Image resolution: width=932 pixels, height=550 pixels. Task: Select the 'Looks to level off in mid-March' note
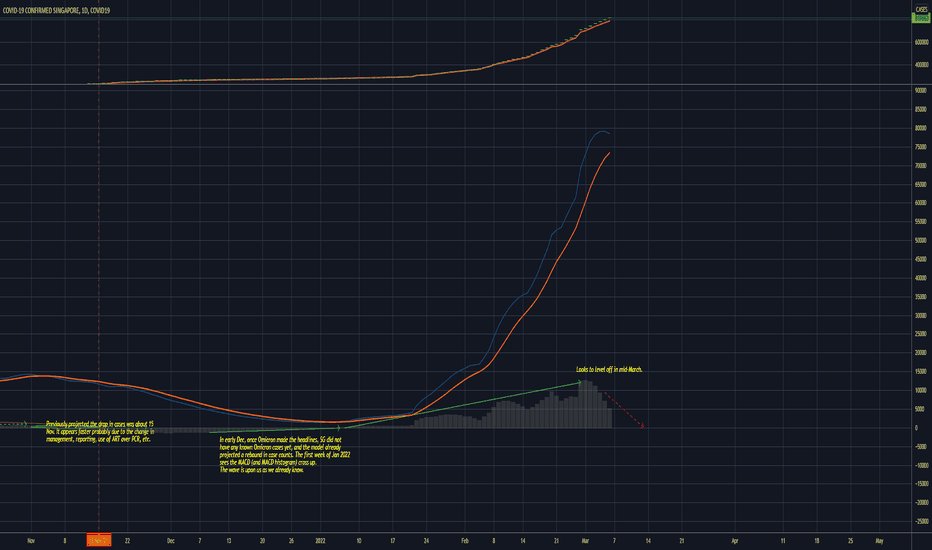[609, 370]
